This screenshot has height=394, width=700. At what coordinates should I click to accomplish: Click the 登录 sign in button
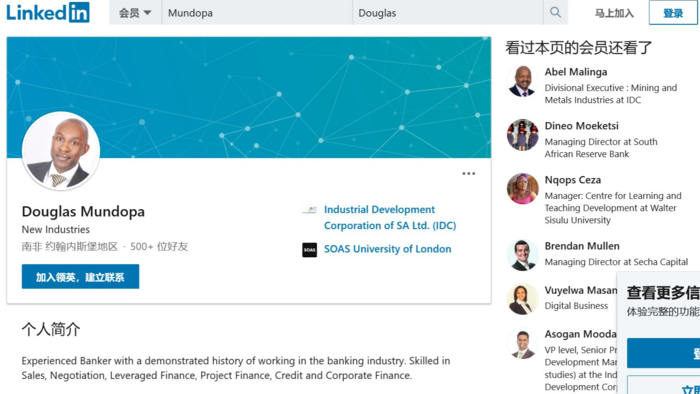pyautogui.click(x=673, y=13)
